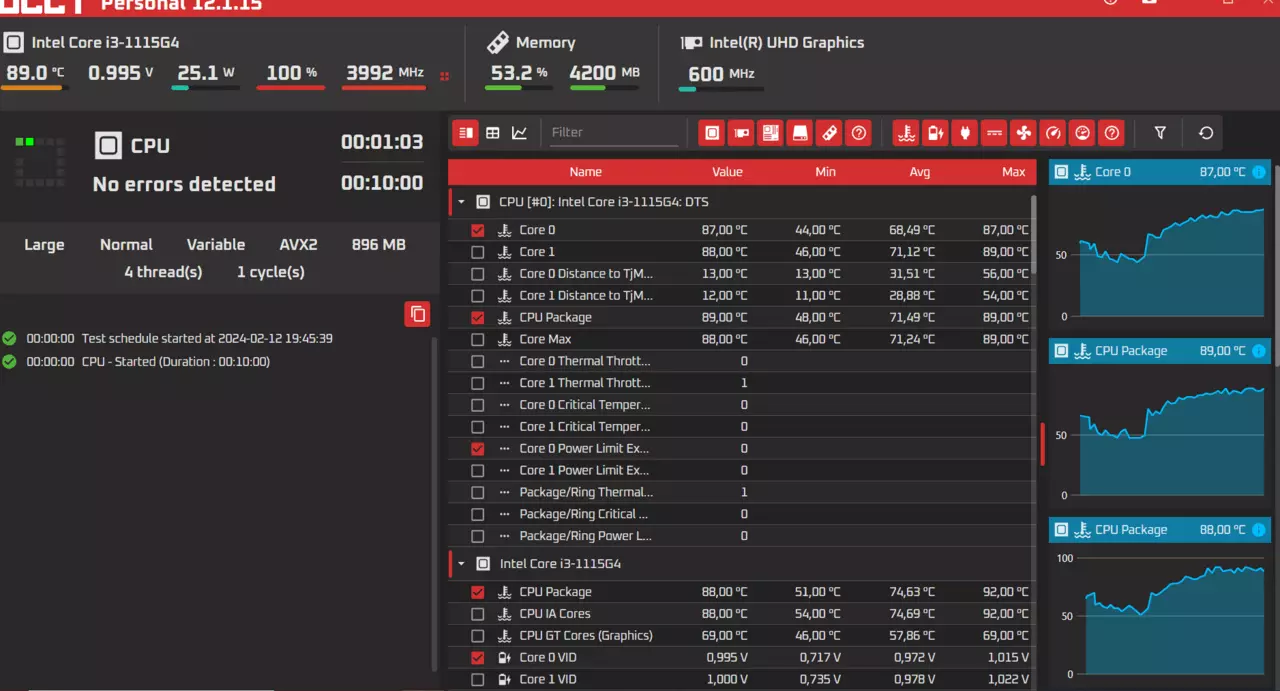The width and height of the screenshot is (1280, 691).
Task: Uncheck CPU Package checkbox in DTS group
Action: point(477,318)
